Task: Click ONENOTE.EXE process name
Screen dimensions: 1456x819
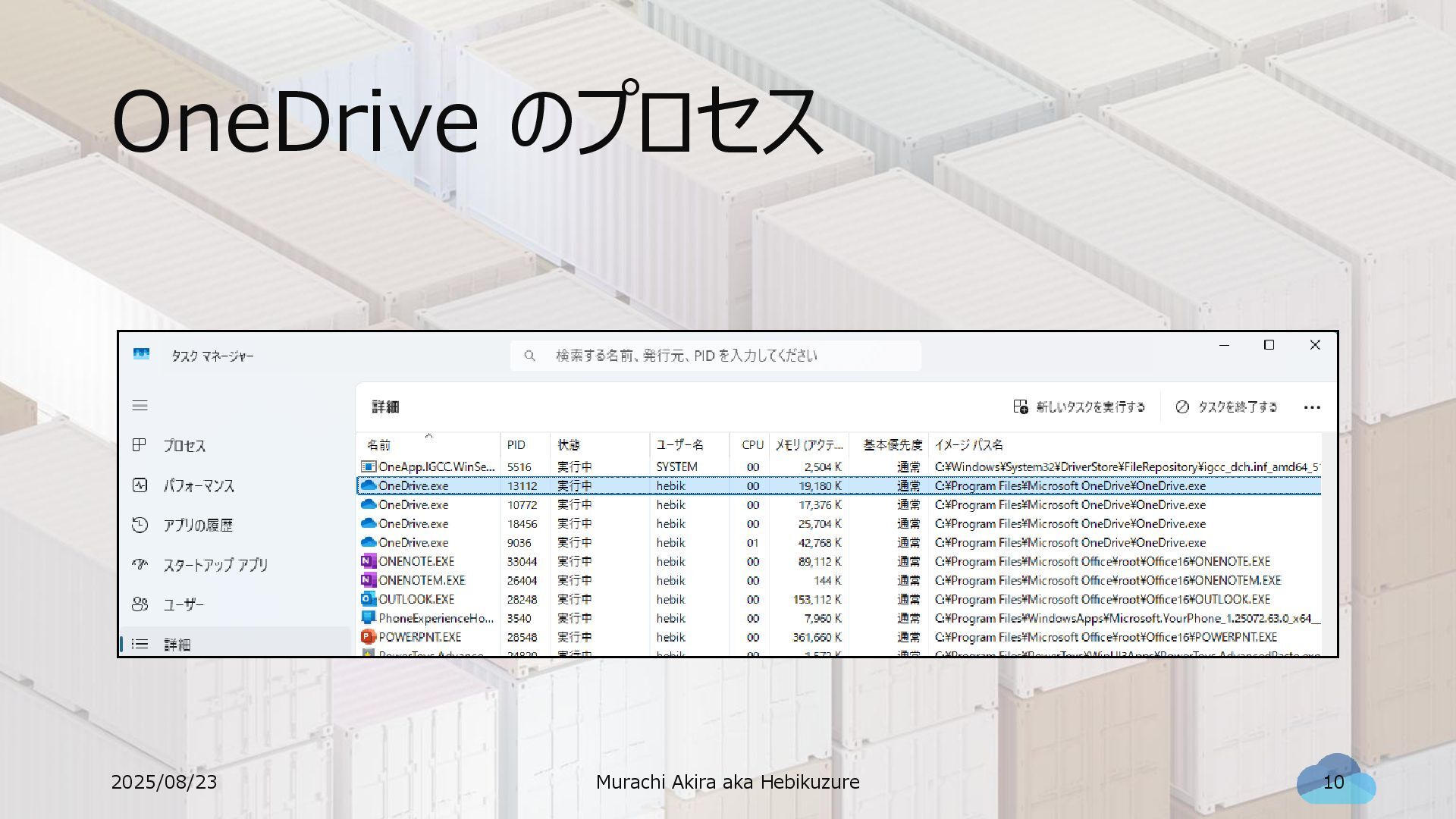Action: point(416,561)
